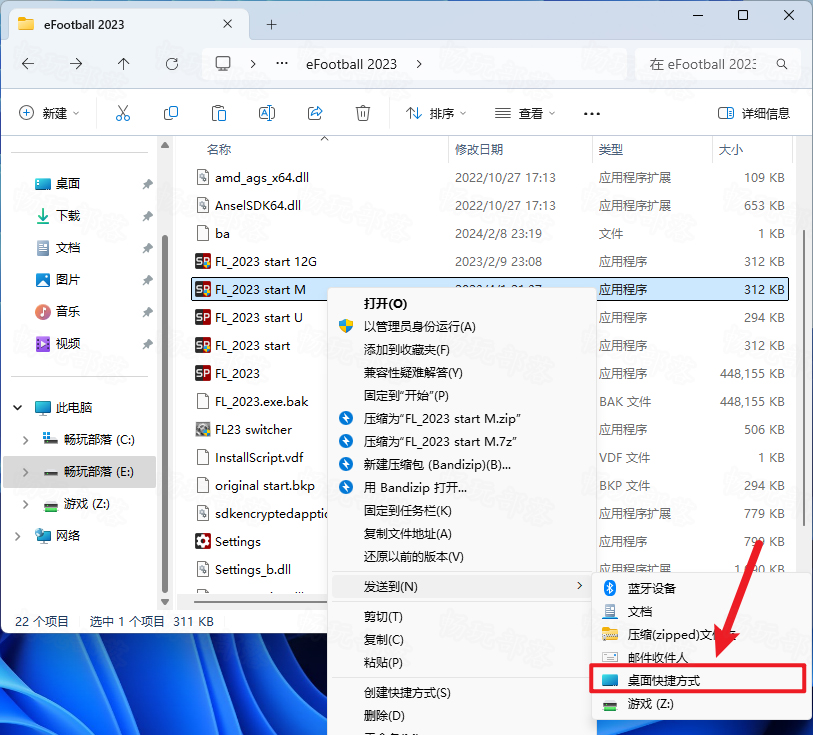Close the eFootball 2023 tab
The image size is (813, 735).
coord(228,24)
